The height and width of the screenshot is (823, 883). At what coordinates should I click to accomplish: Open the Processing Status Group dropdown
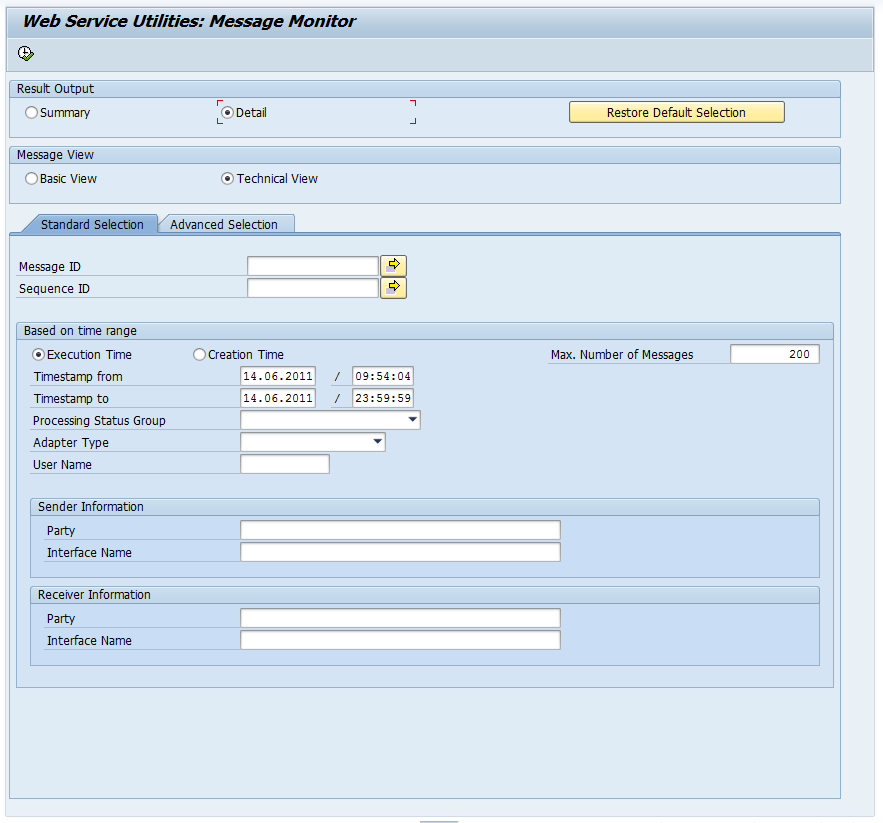point(412,420)
